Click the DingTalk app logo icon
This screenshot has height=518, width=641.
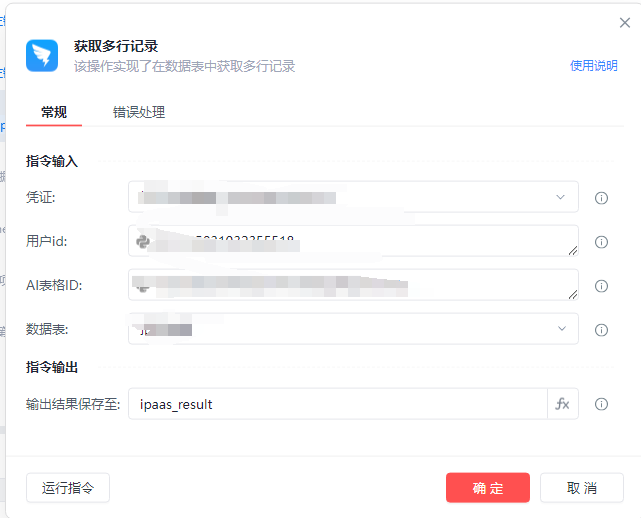coord(43,55)
